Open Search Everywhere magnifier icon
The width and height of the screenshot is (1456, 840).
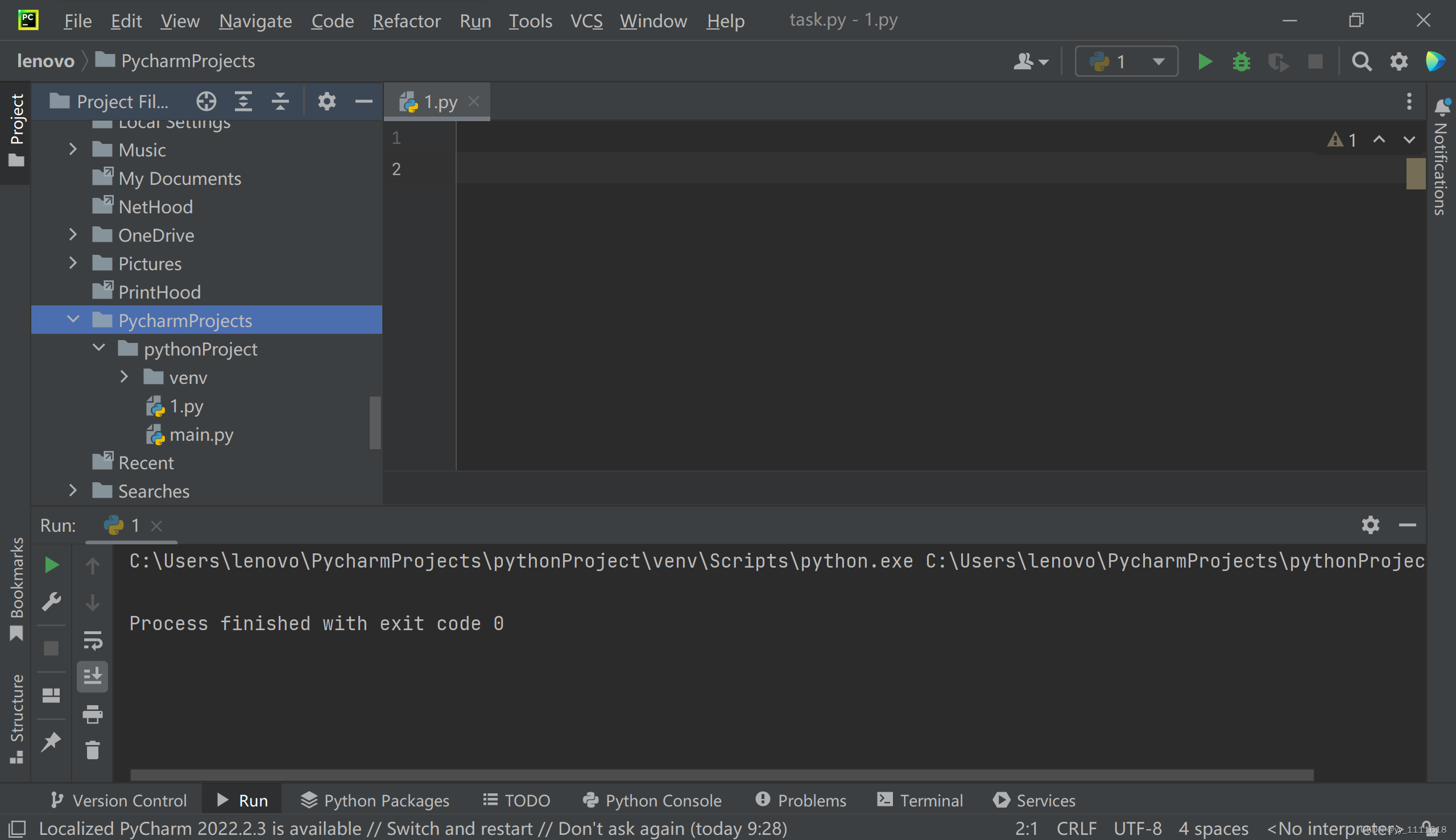pyautogui.click(x=1362, y=61)
